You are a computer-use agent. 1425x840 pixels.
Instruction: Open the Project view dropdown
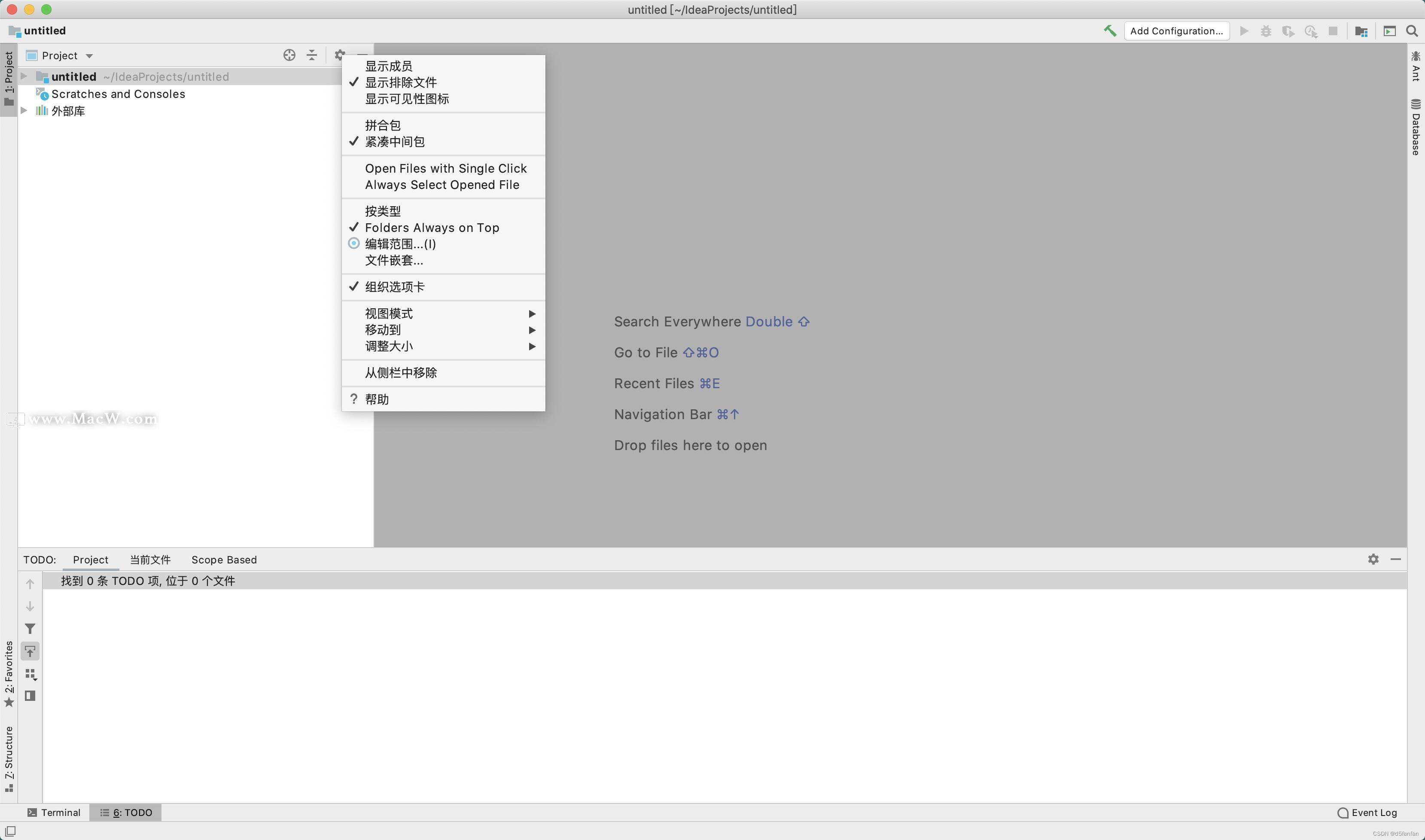(x=59, y=55)
